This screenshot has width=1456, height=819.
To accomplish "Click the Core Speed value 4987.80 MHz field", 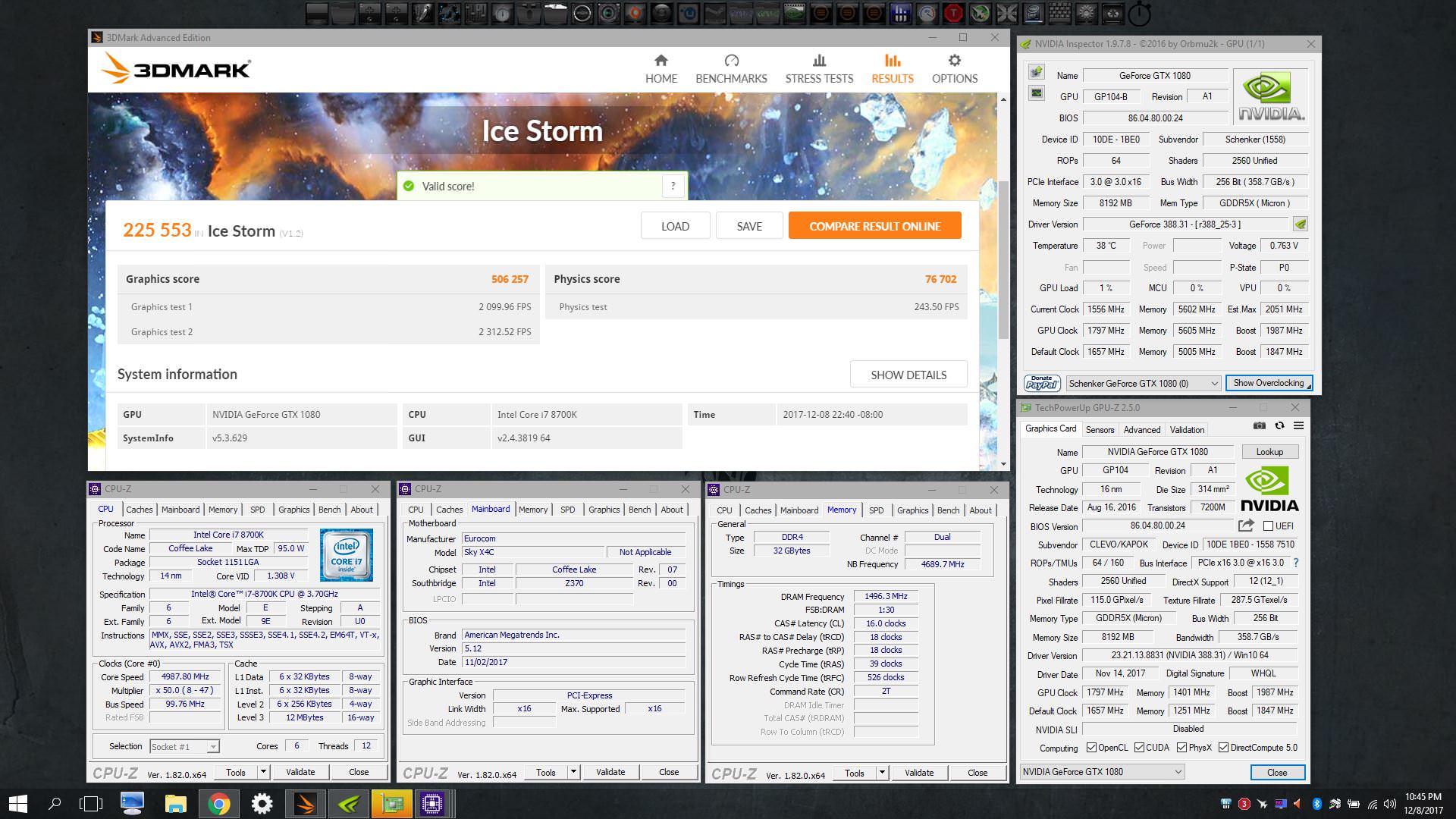I will [x=185, y=676].
